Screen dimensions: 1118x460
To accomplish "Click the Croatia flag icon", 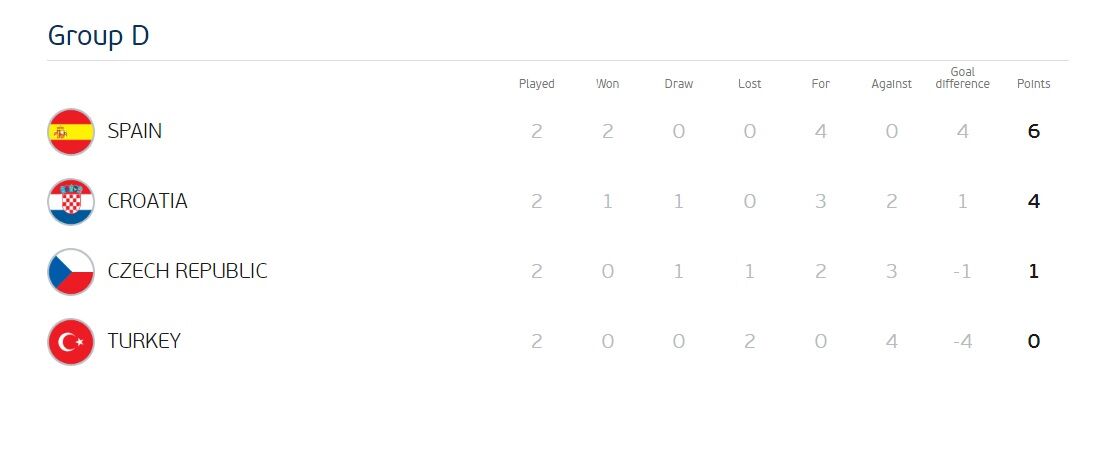I will click(x=71, y=202).
